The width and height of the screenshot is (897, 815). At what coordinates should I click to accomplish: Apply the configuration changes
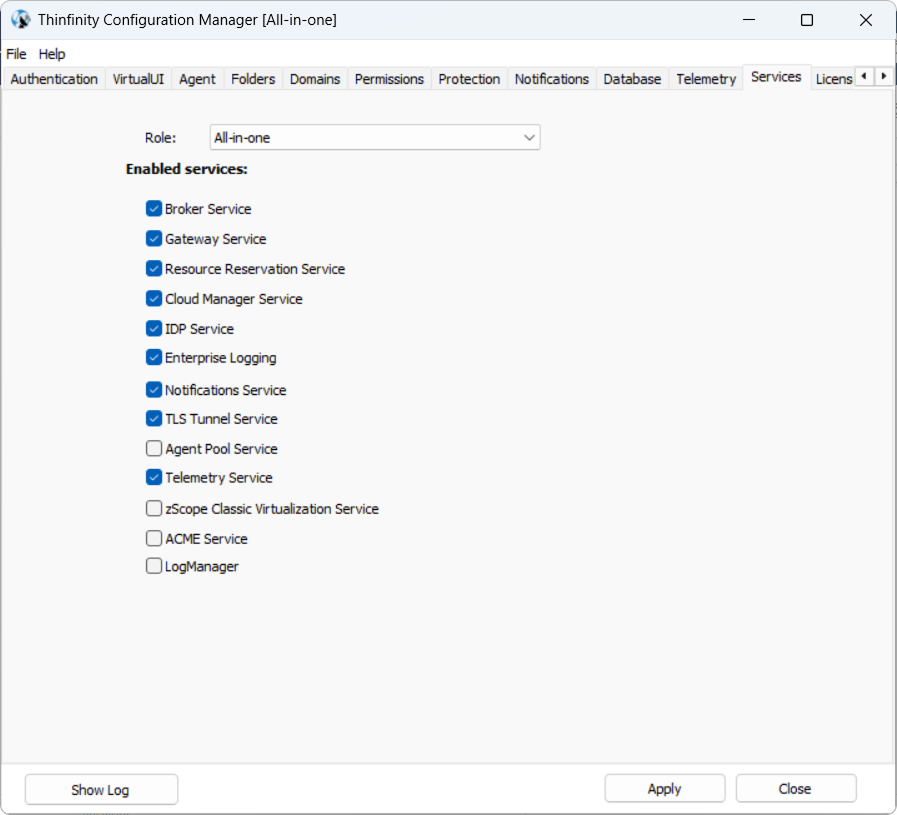tap(665, 789)
